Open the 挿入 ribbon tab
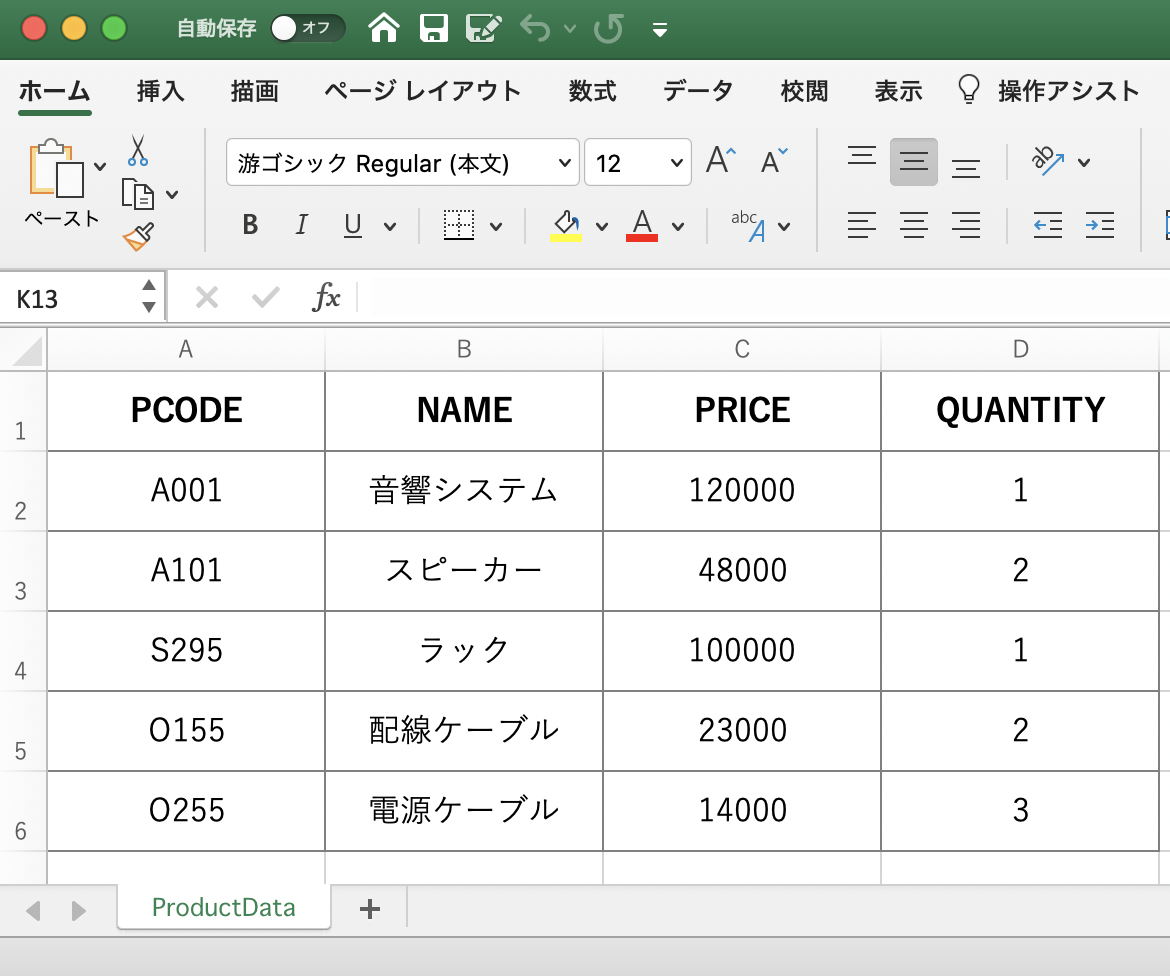 click(160, 91)
